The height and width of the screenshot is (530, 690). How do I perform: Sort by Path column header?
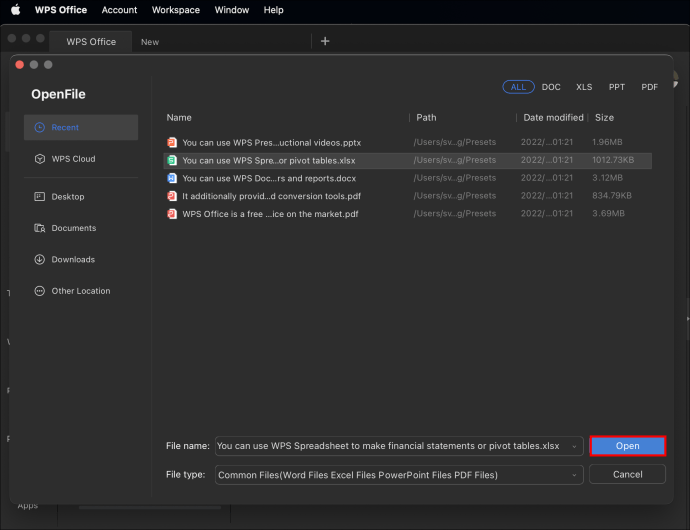(426, 118)
